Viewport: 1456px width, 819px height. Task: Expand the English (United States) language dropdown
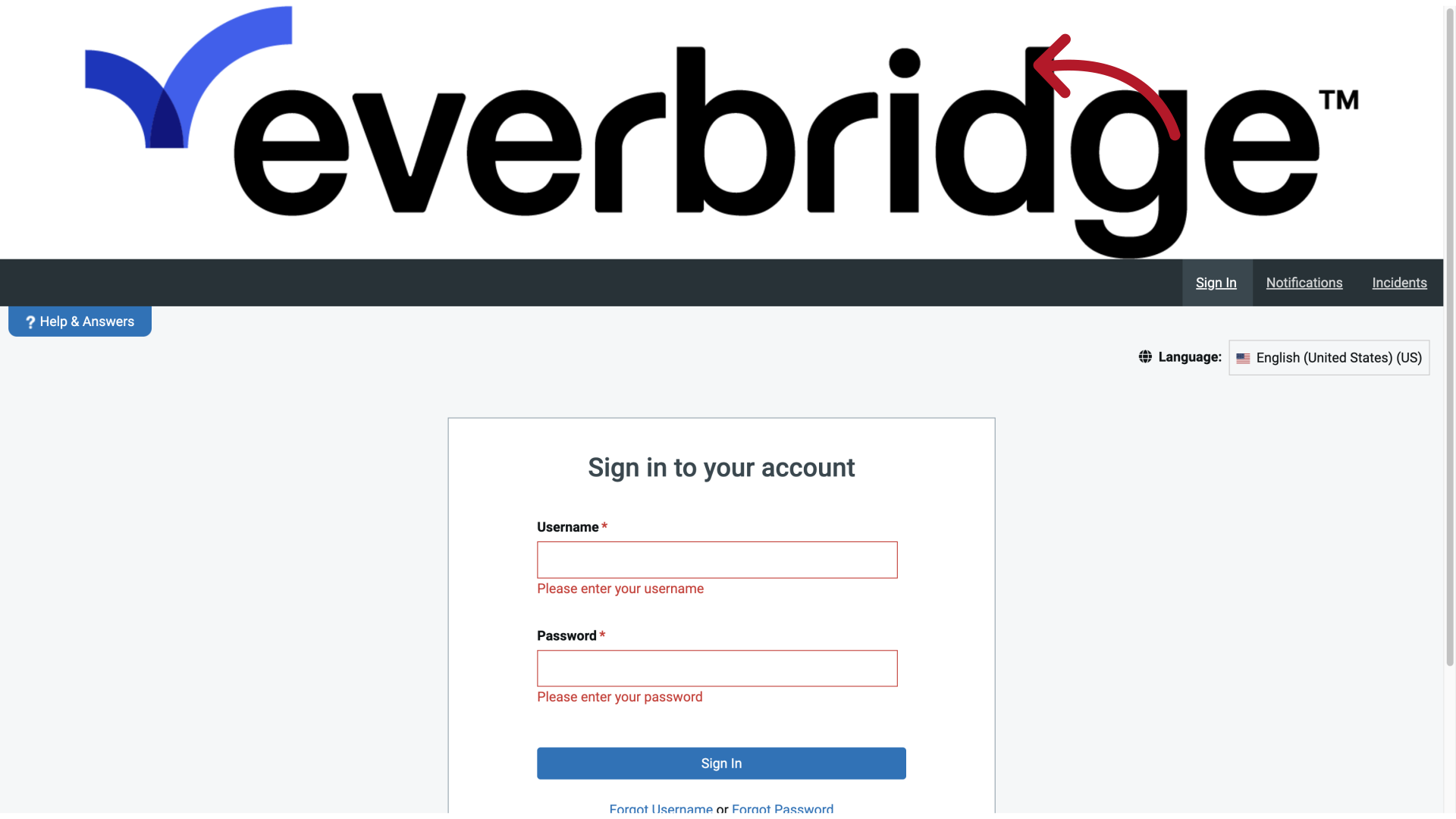click(1329, 358)
